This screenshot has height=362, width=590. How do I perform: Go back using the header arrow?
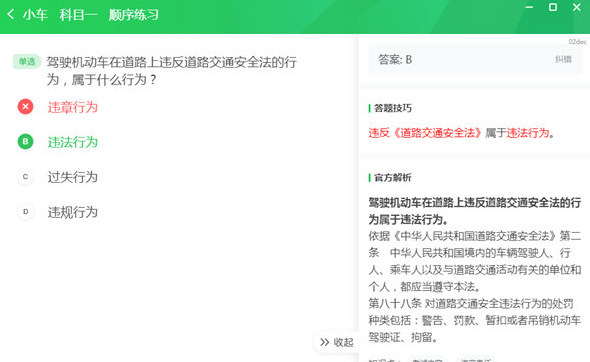click(x=11, y=15)
